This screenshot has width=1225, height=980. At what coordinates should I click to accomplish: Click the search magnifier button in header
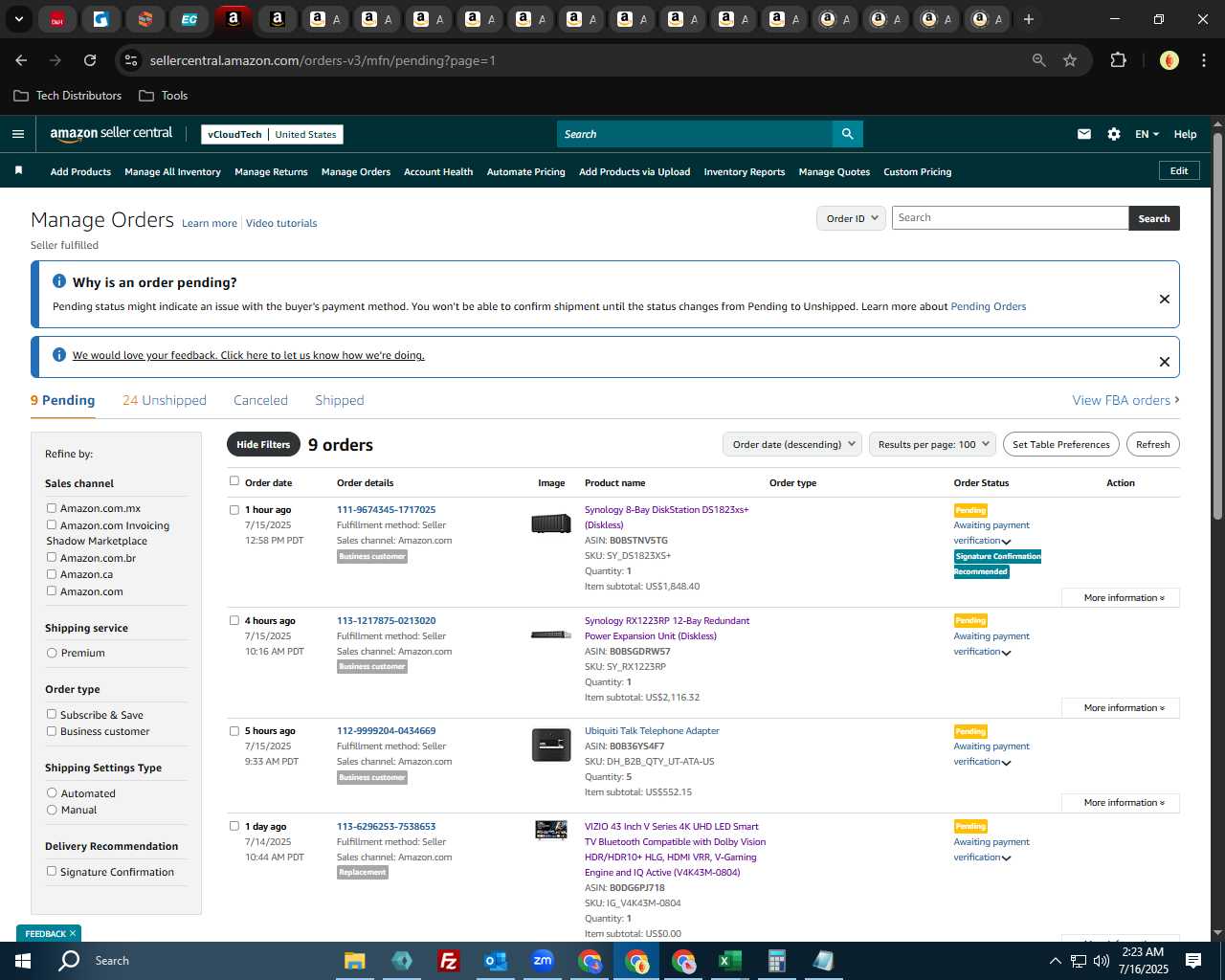(847, 134)
